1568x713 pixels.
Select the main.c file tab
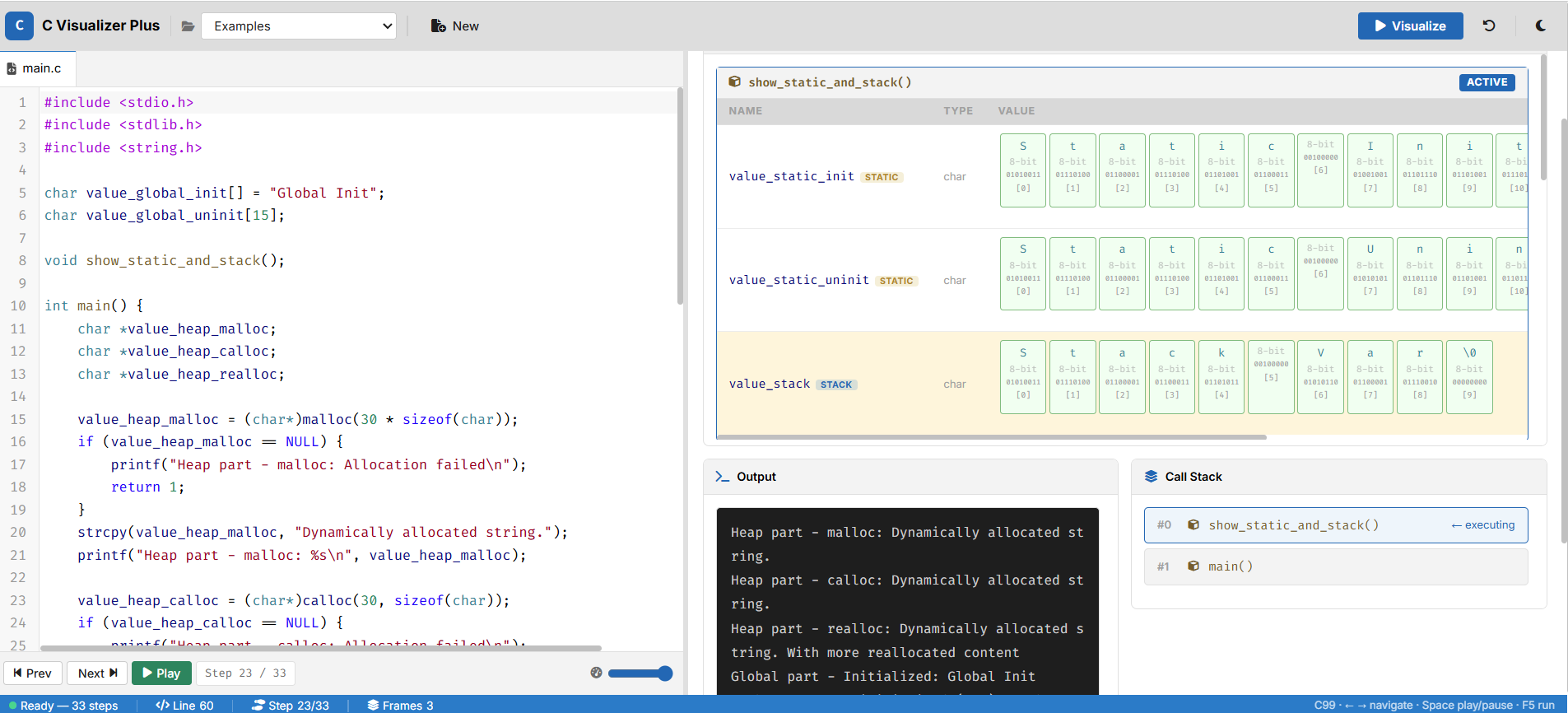tap(38, 68)
